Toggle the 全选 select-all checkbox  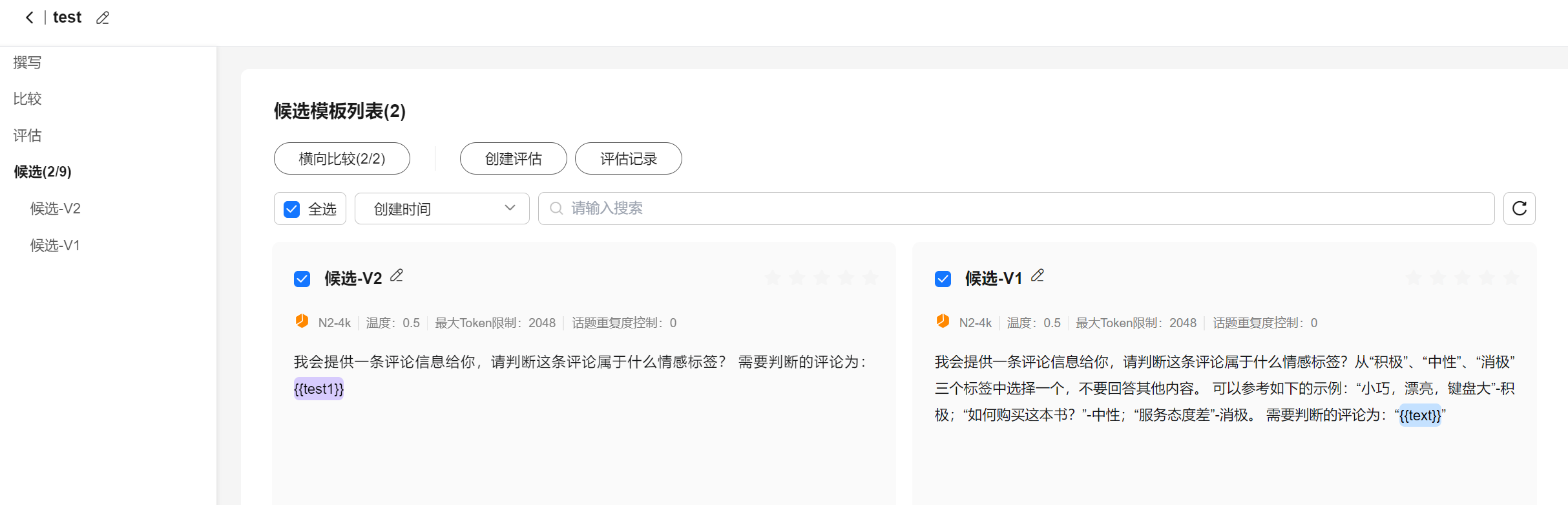pos(292,209)
